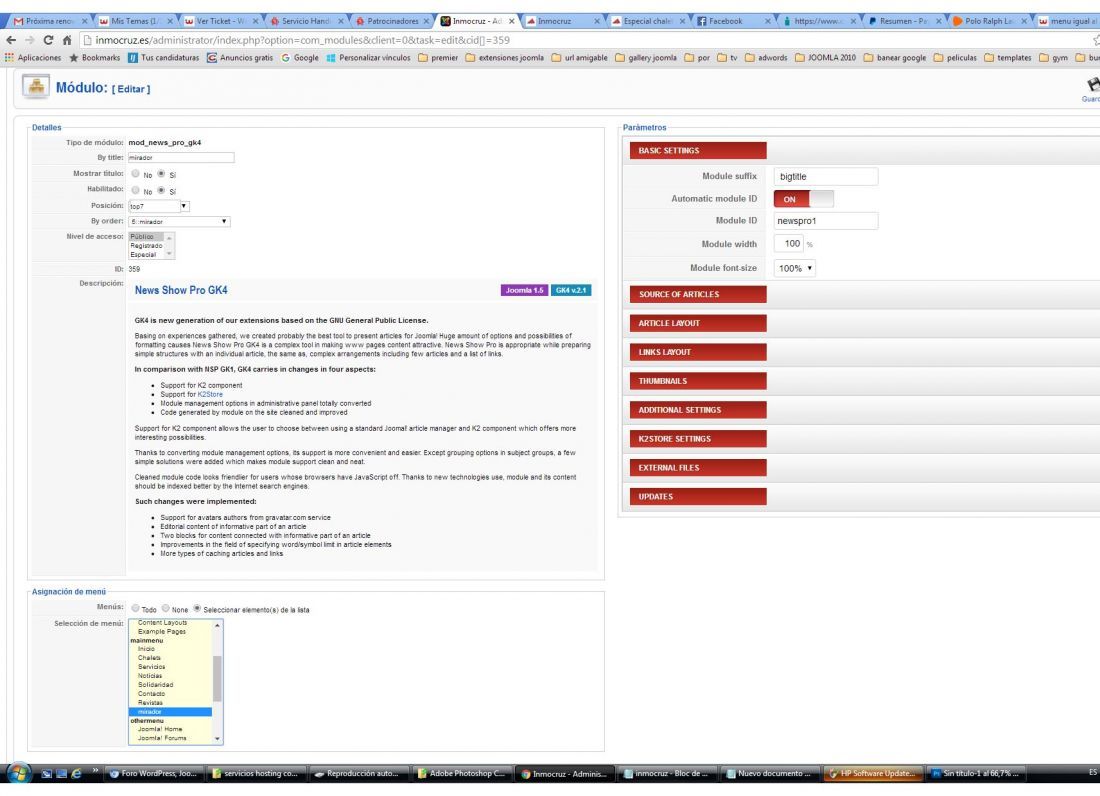Click the menu selection list scrollbar
The width and height of the screenshot is (1100, 796).
217,680
